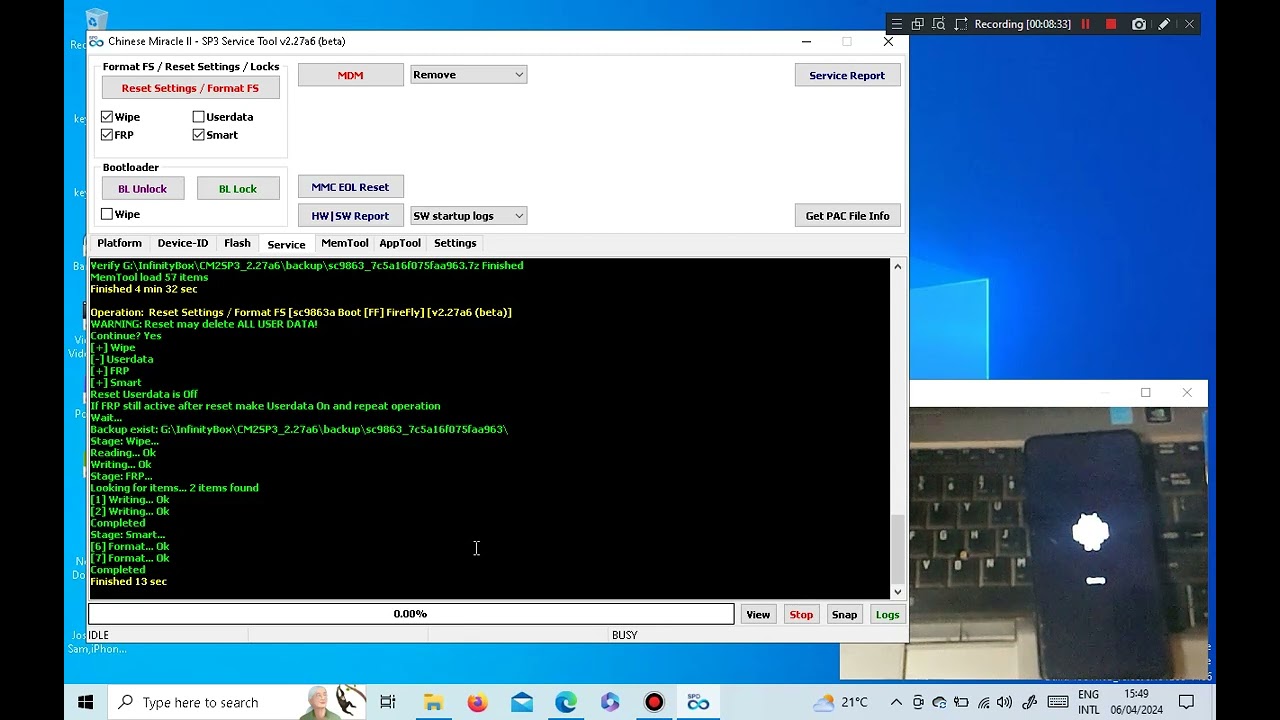Open the MDM Remove dropdown
This screenshot has height=720, width=1280.
click(x=468, y=75)
